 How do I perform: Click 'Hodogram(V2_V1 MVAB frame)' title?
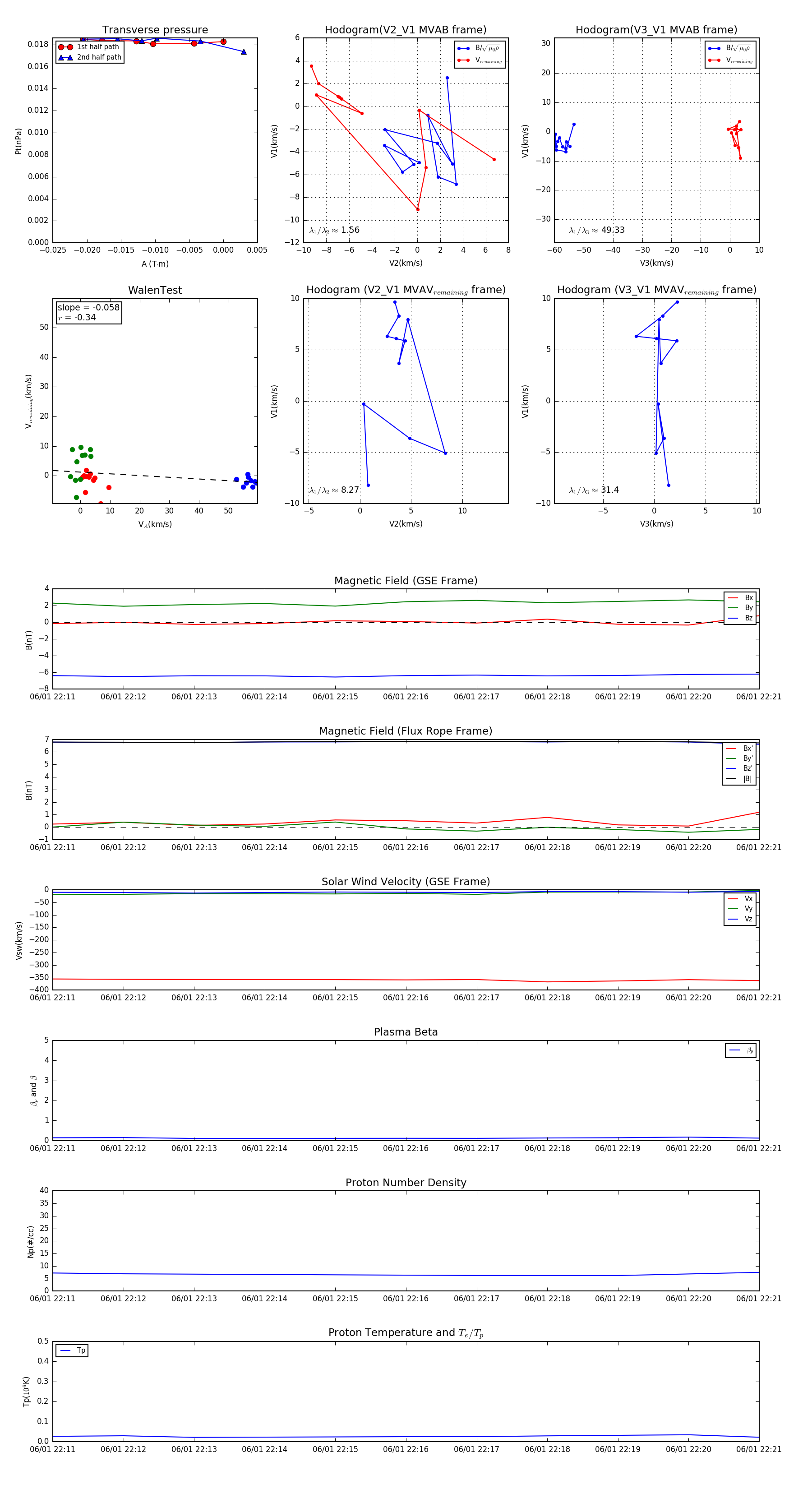coord(406,29)
